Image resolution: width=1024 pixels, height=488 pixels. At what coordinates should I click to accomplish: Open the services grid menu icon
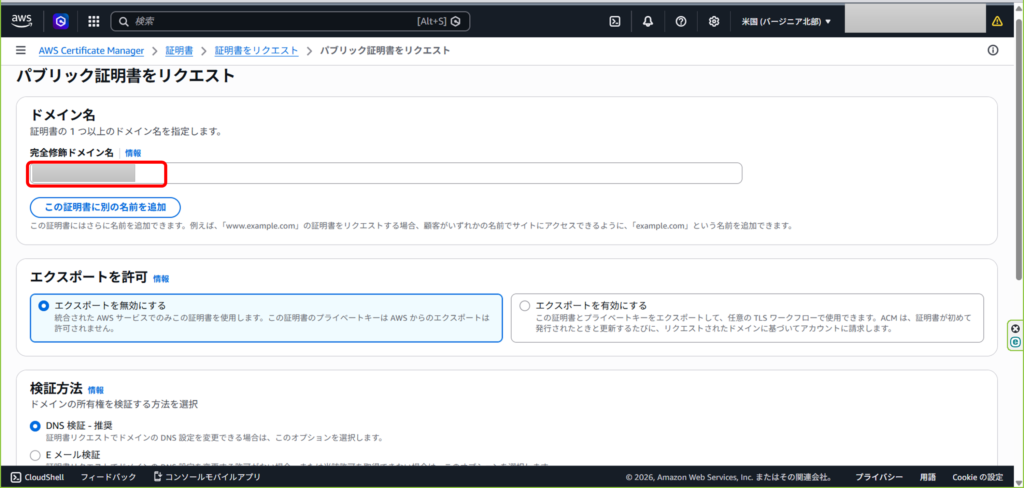tap(93, 21)
